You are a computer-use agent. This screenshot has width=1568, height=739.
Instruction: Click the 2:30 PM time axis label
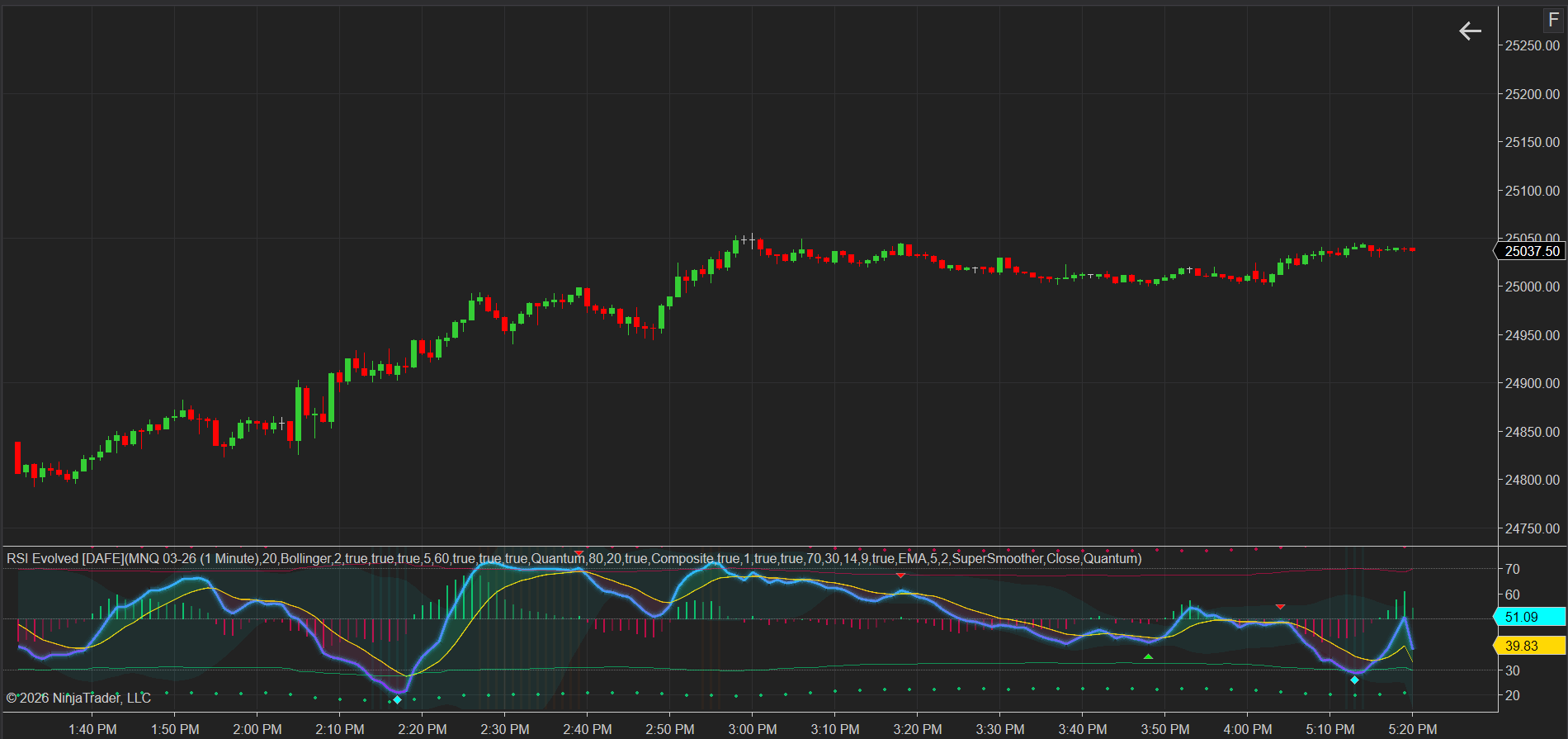[505, 729]
